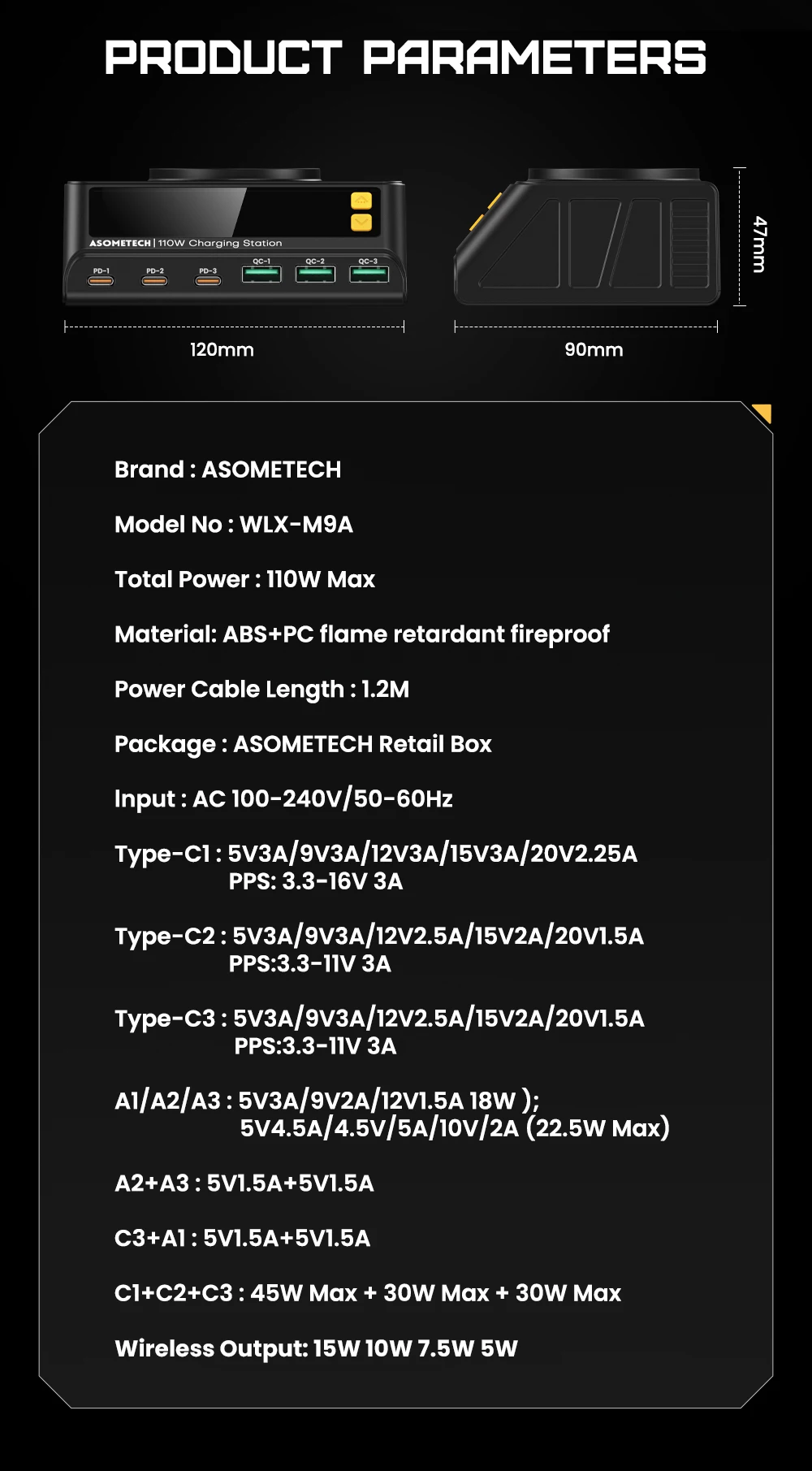Click the Wireless Output specification line
812x1471 pixels.
click(316, 1348)
